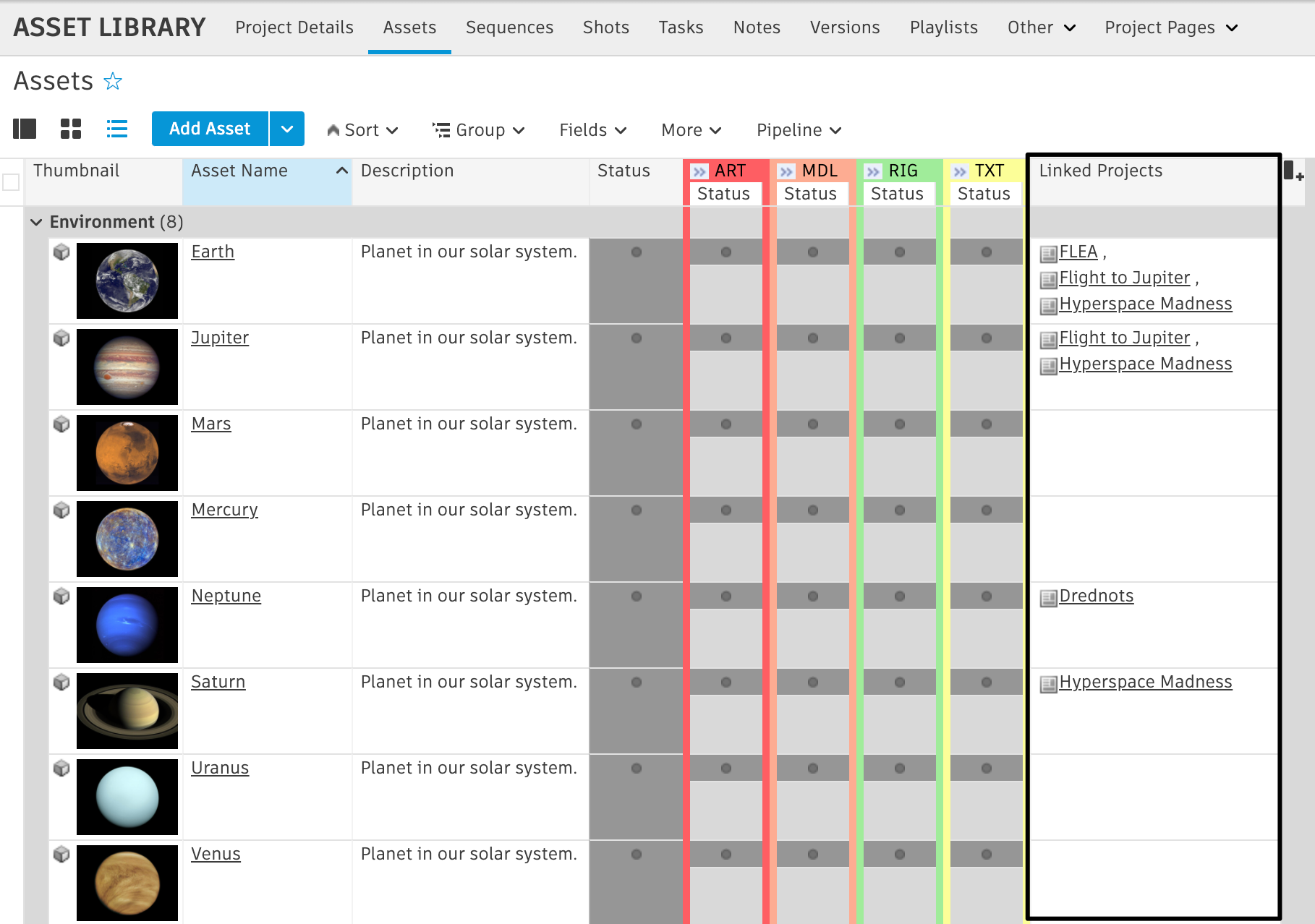Select the Assets tab

tap(409, 27)
